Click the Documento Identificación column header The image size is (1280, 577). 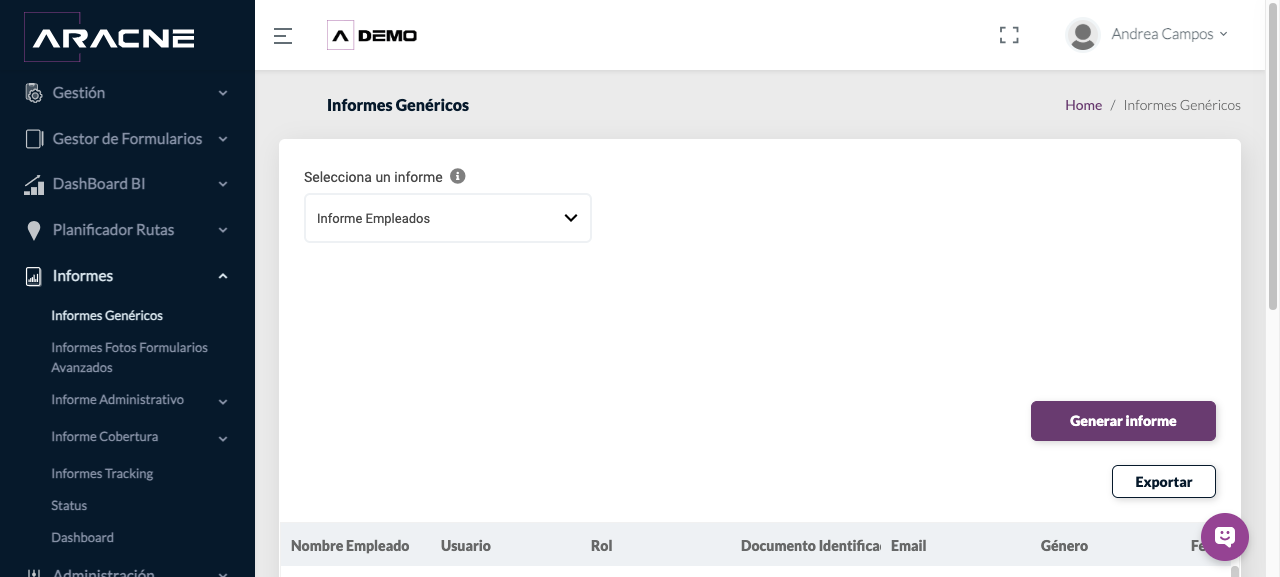tap(811, 546)
